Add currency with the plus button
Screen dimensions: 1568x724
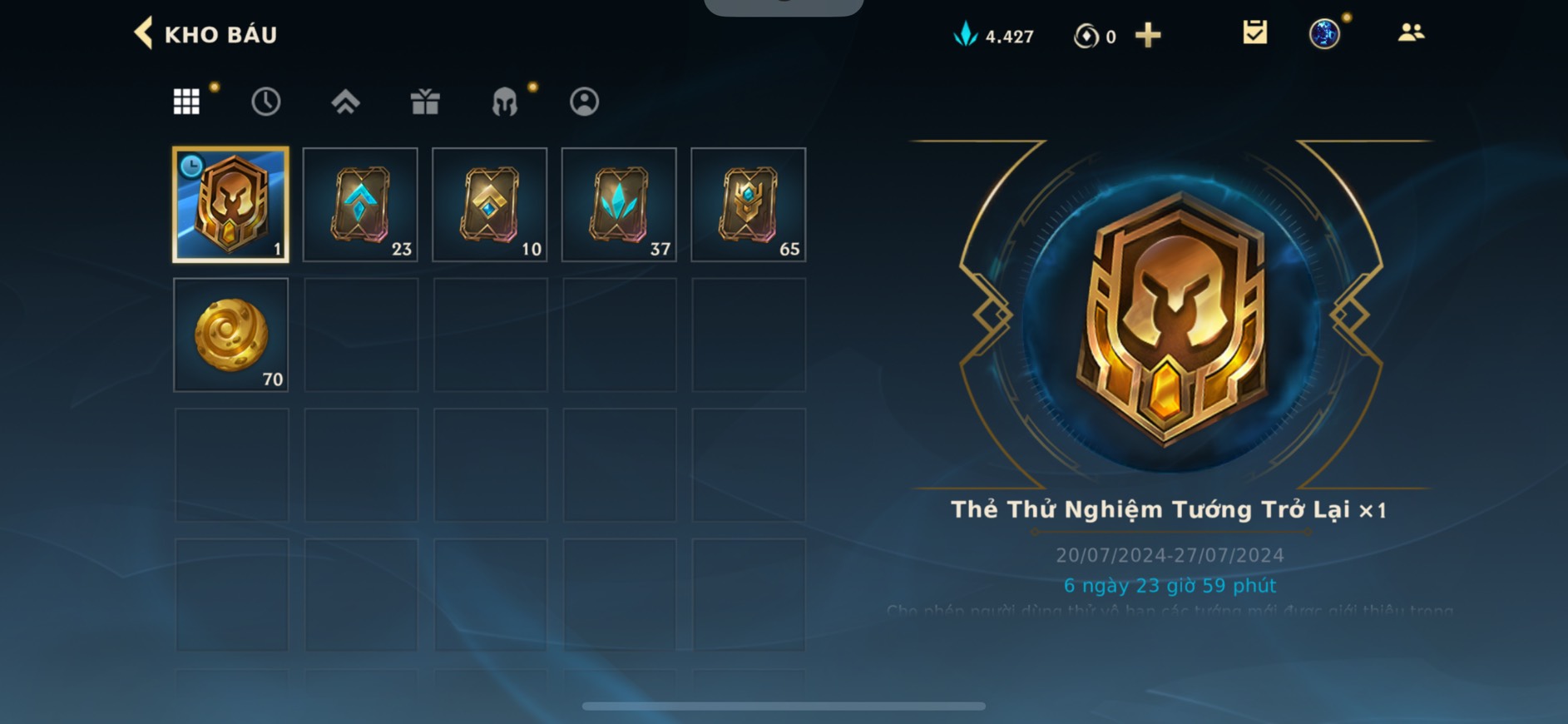coord(1148,35)
